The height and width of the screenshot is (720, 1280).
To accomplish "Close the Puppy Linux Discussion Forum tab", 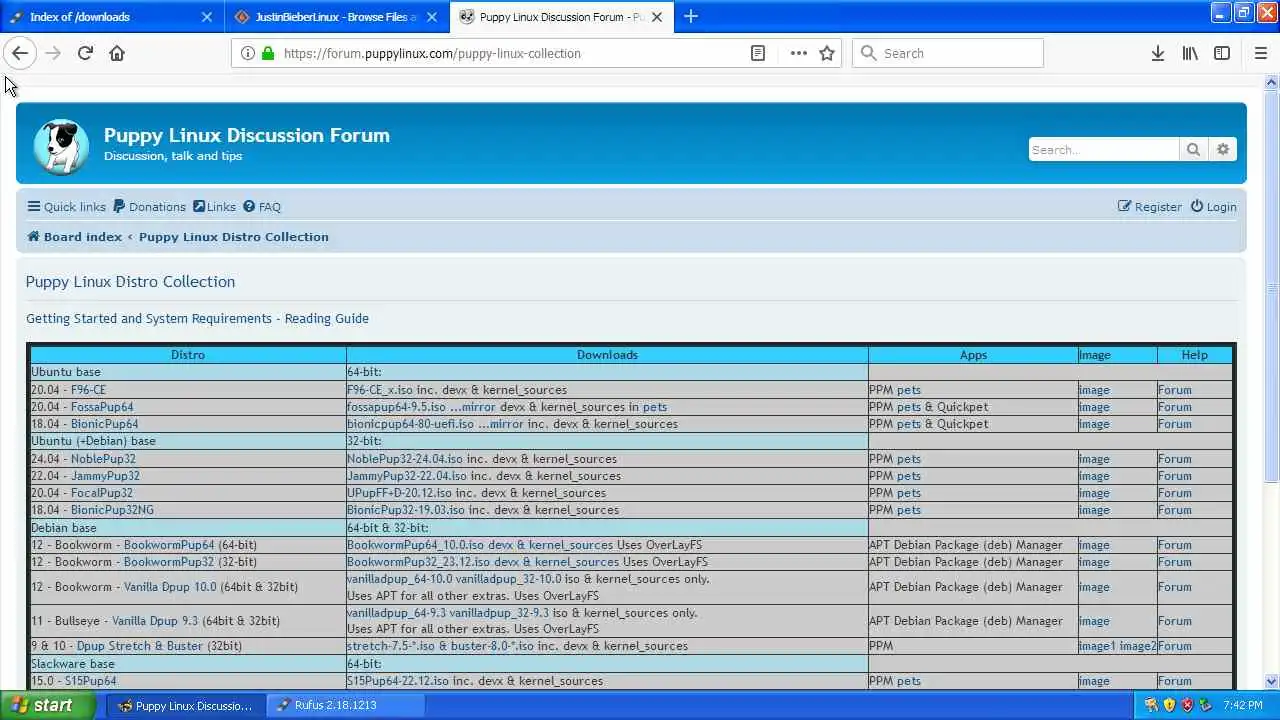I will pos(657,17).
